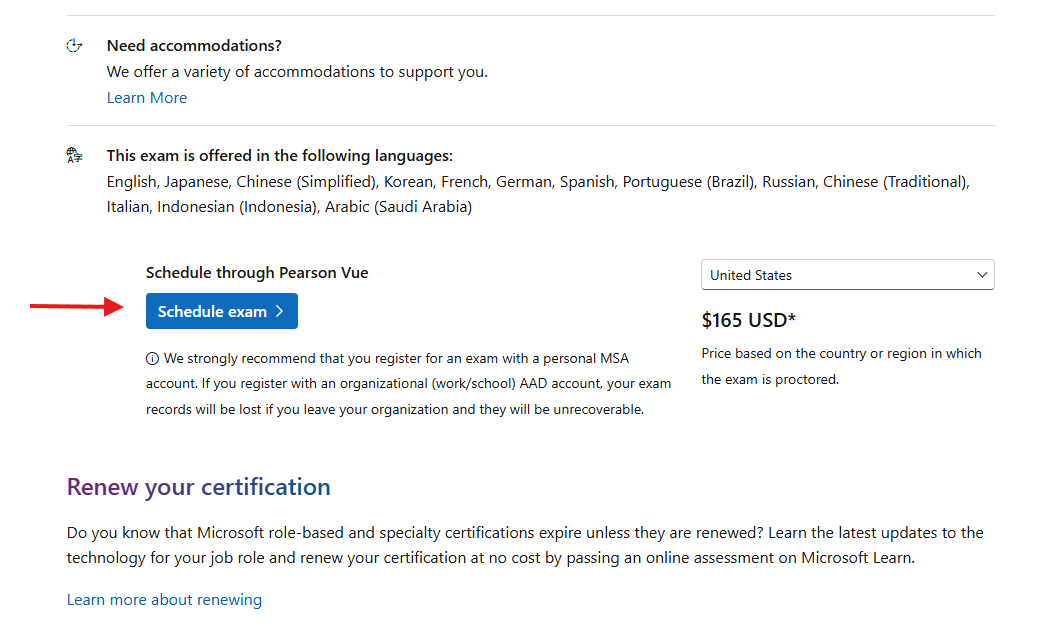Open the United States country dropdown
This screenshot has width=1047, height=632.
847,275
